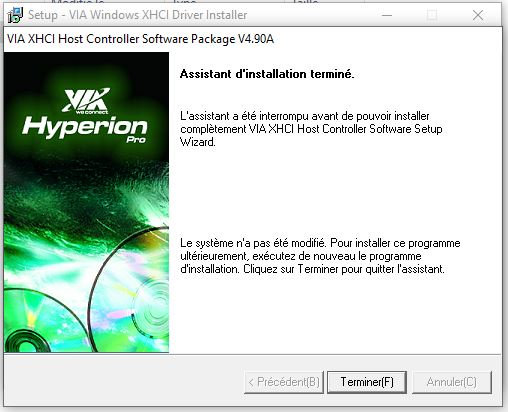Minimize the VIA Driver Installer window
Screen dimensions: 508x412
(387, 15)
